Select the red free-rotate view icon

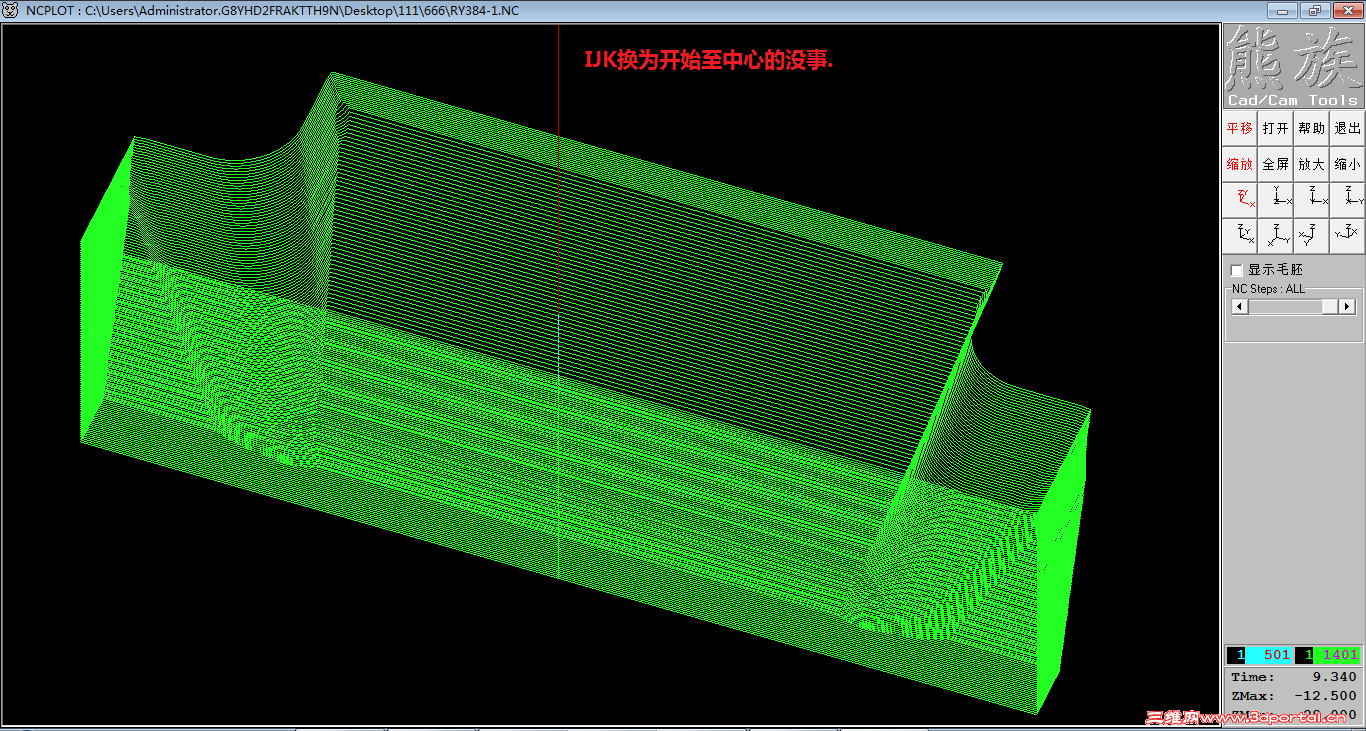click(1240, 199)
